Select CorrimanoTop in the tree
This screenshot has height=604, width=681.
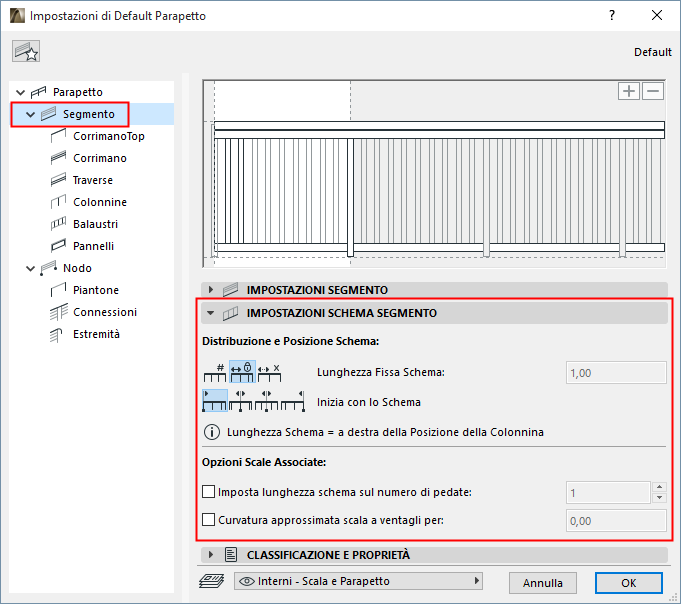tap(109, 136)
